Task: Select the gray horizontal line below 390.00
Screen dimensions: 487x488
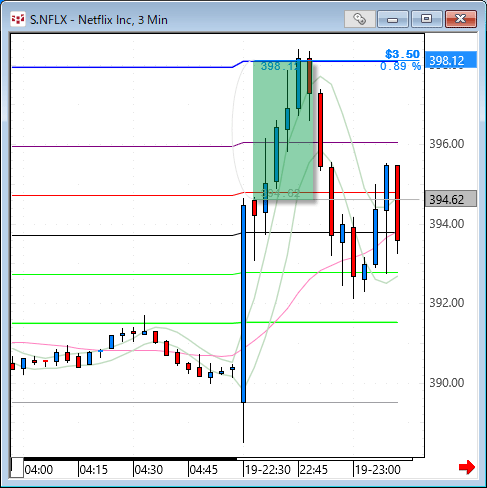Action: pos(205,403)
